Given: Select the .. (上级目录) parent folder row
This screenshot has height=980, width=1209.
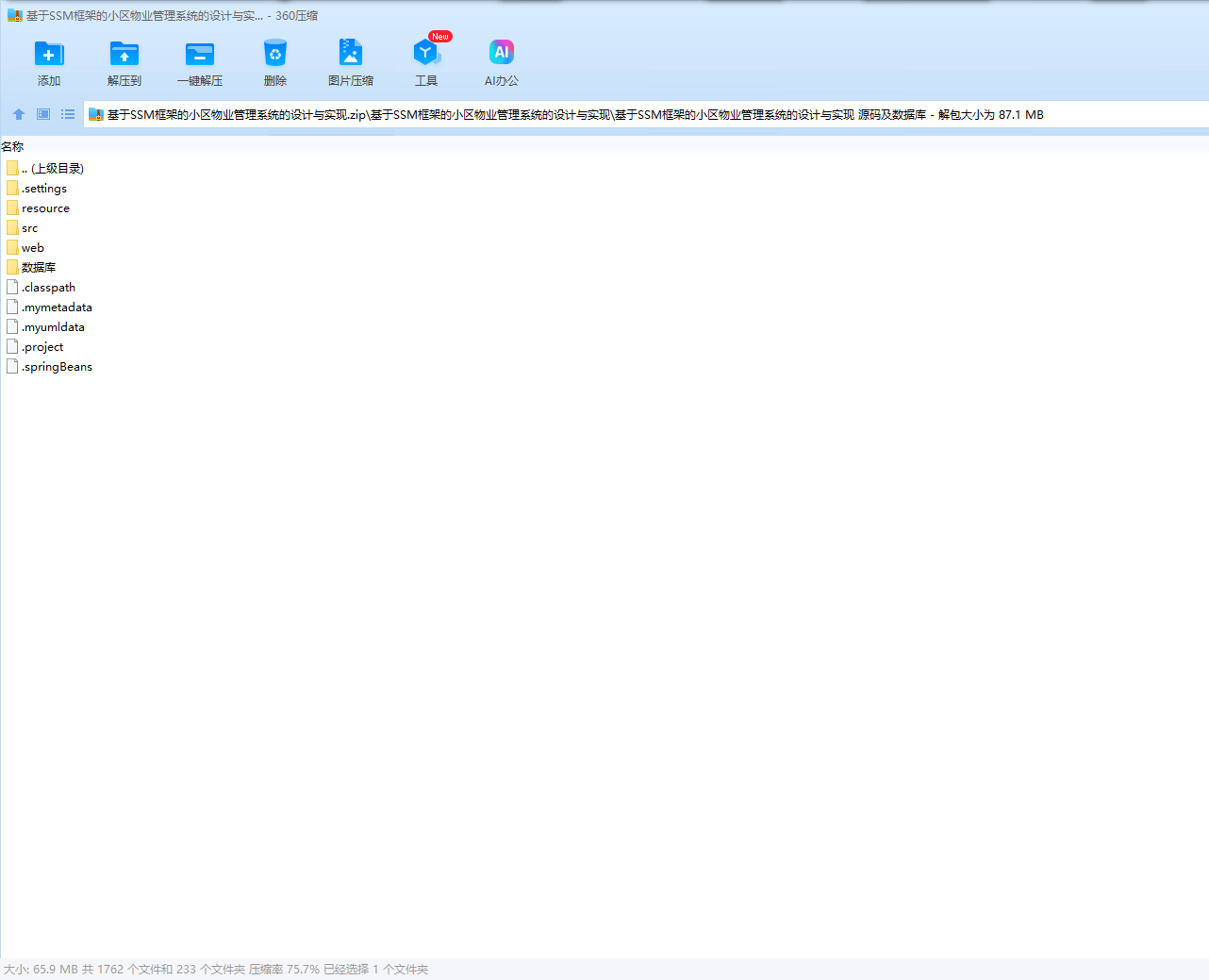Looking at the screenshot, I should pyautogui.click(x=45, y=168).
